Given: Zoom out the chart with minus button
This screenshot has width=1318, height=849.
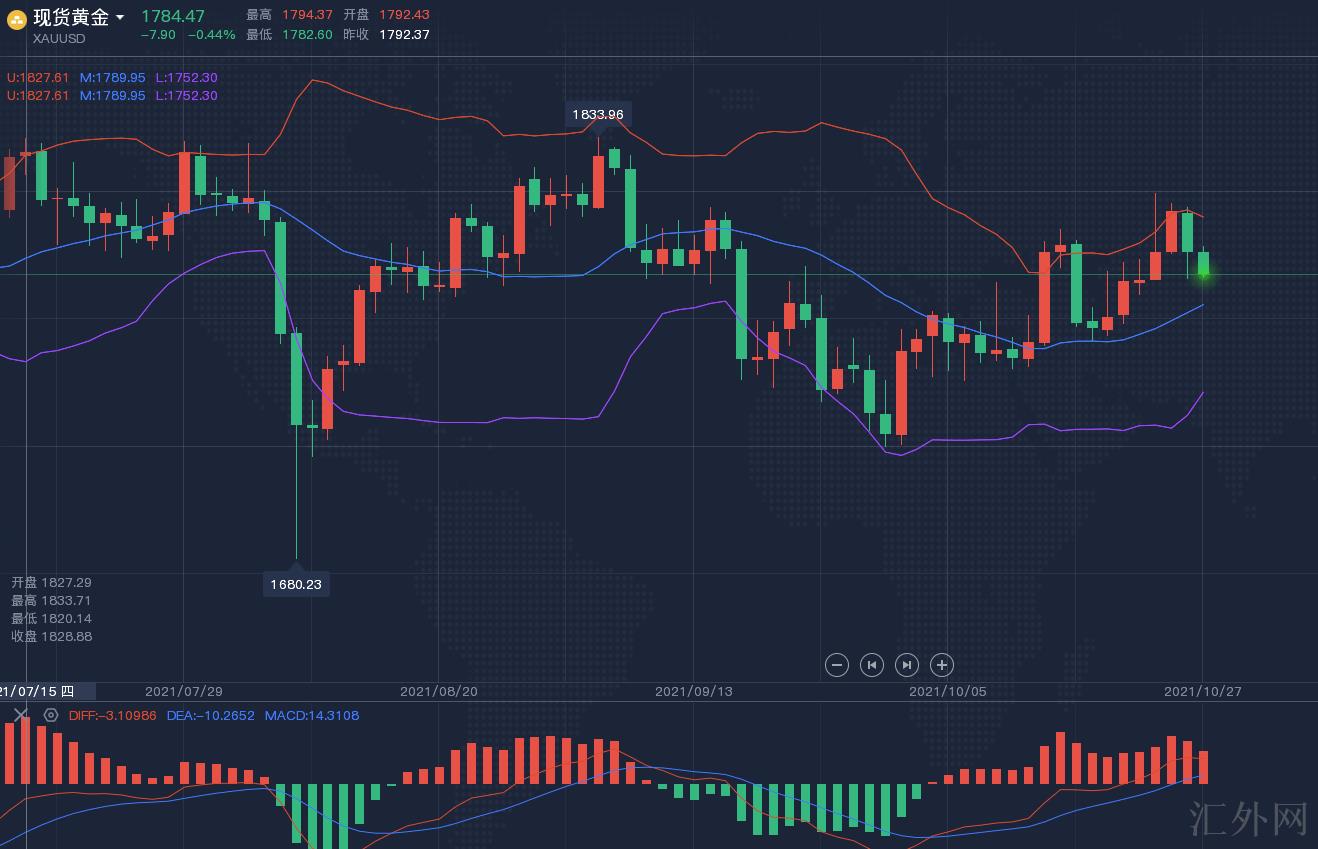Looking at the screenshot, I should pos(837,665).
